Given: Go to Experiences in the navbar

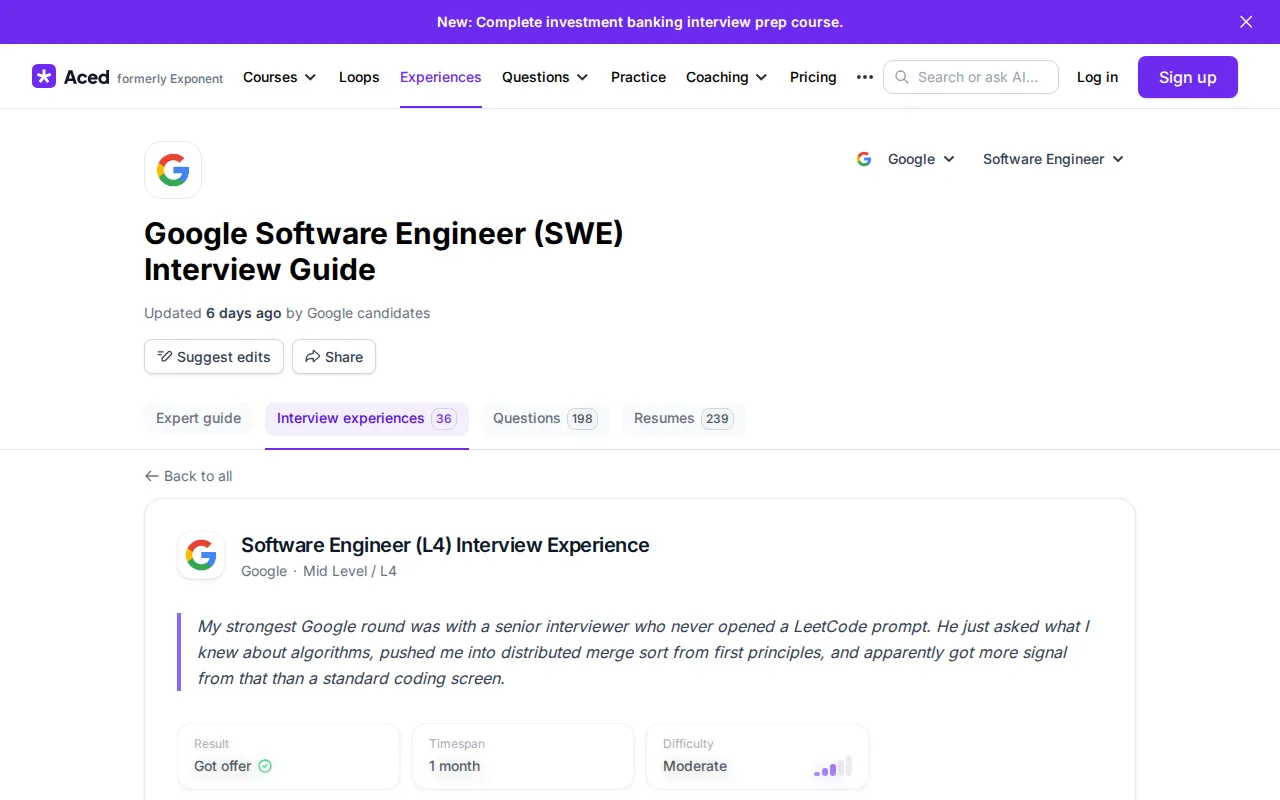Looking at the screenshot, I should tap(441, 77).
